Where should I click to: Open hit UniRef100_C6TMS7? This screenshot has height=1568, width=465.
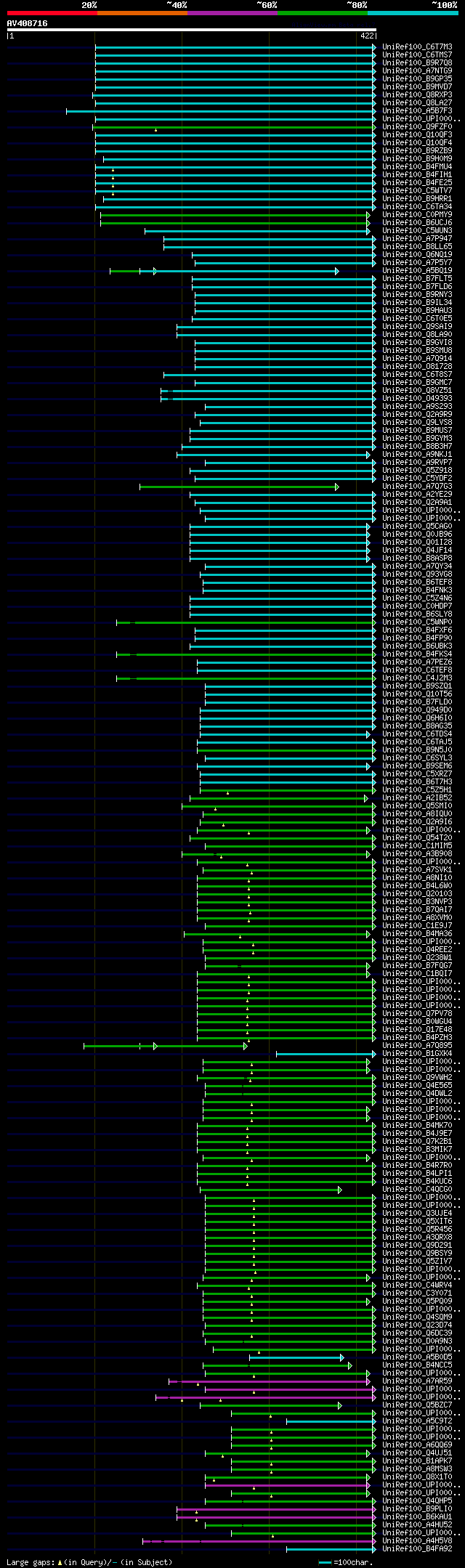[417, 54]
